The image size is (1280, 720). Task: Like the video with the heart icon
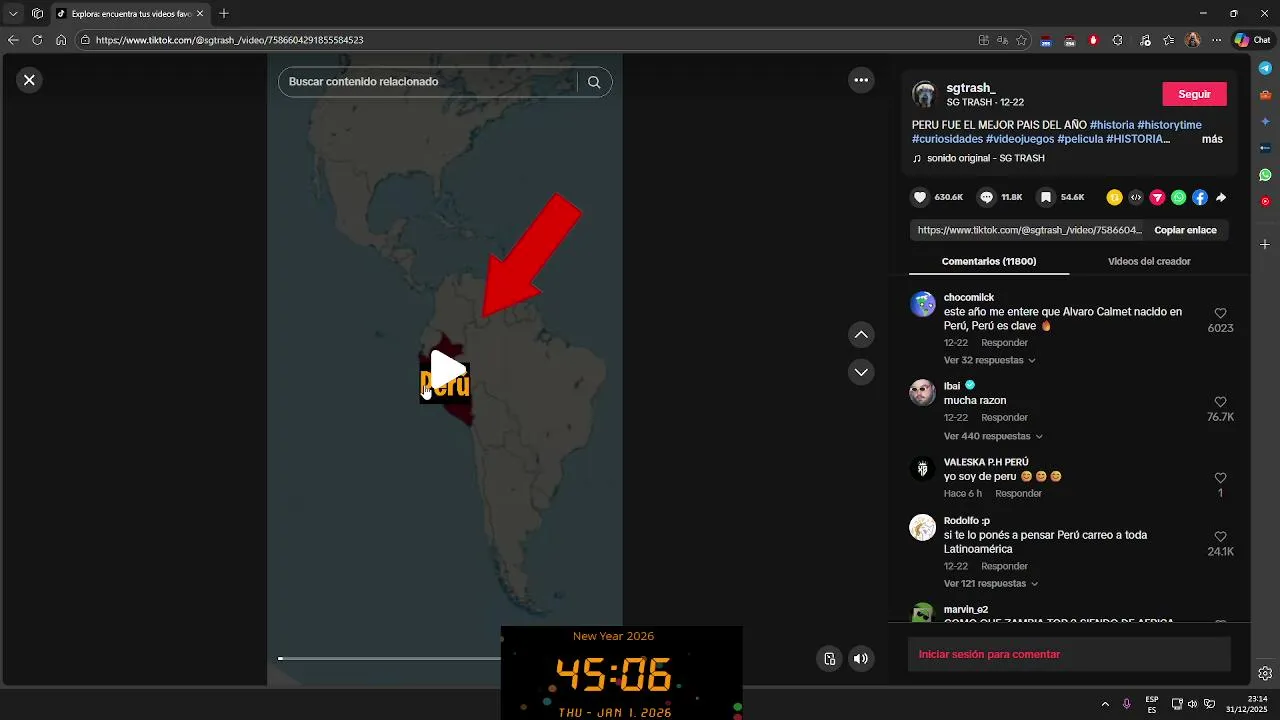(x=920, y=197)
